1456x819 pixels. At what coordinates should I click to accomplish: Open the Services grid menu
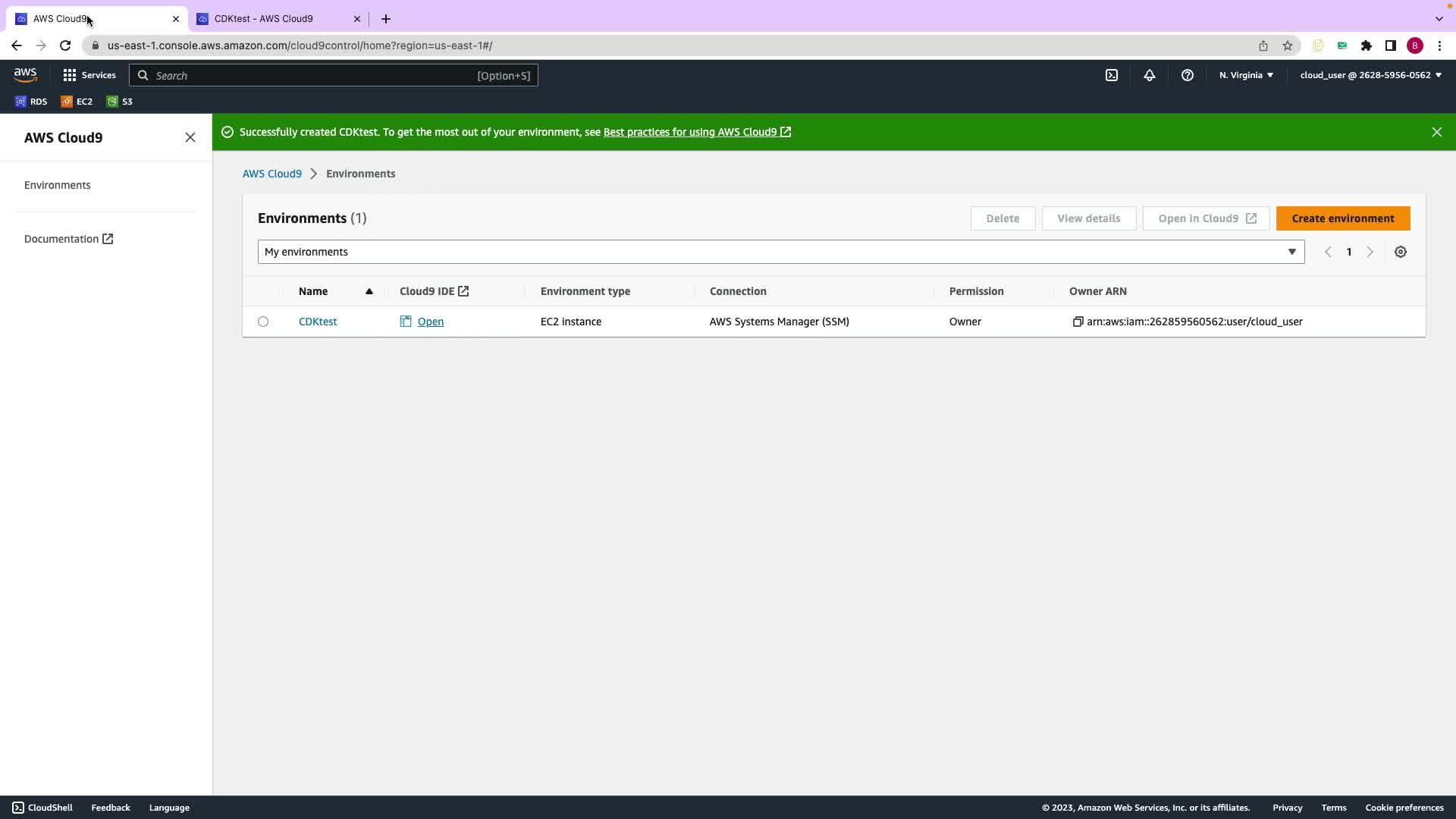pyautogui.click(x=89, y=75)
